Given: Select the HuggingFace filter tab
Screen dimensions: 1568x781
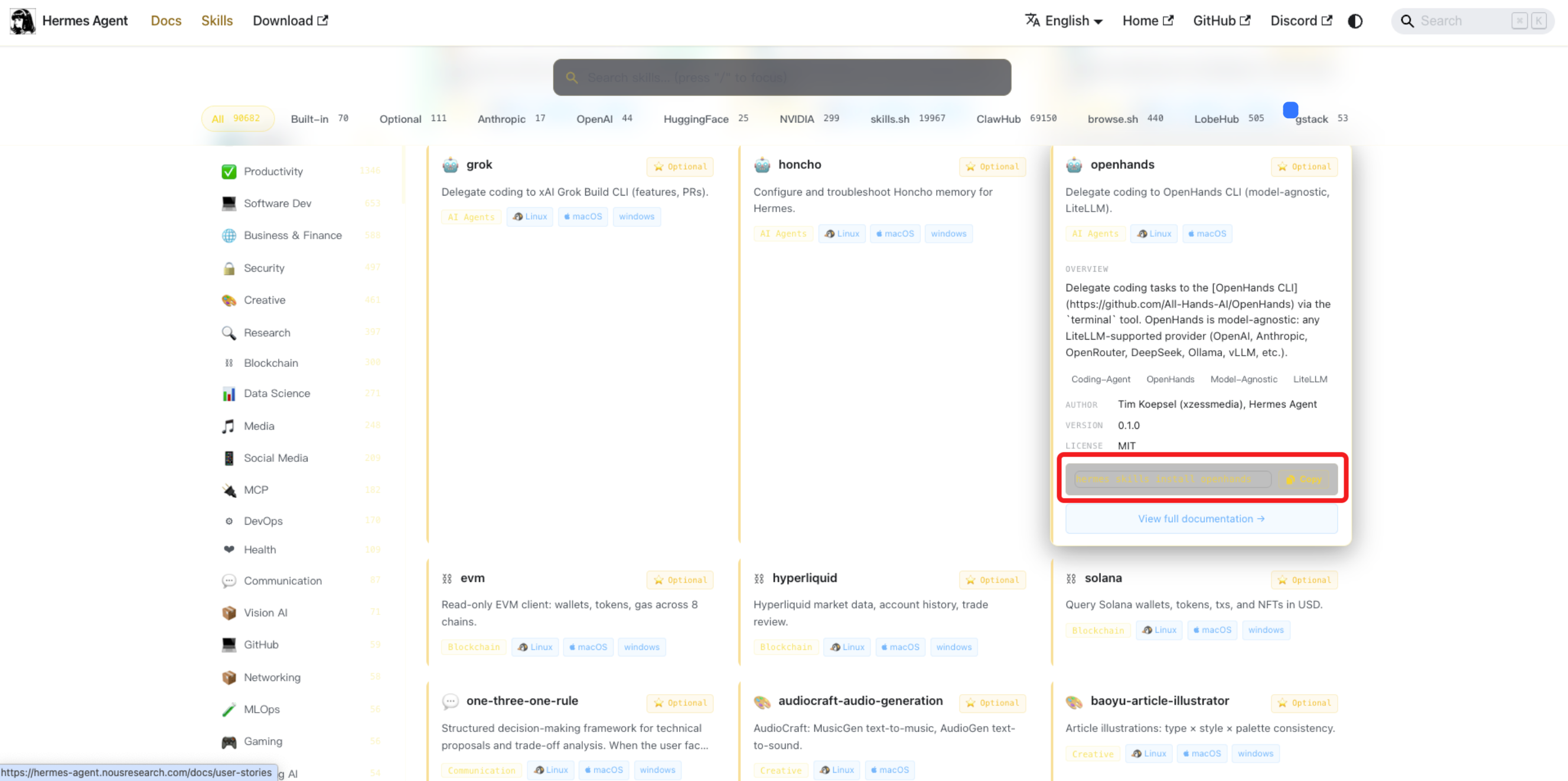Looking at the screenshot, I should (x=706, y=119).
